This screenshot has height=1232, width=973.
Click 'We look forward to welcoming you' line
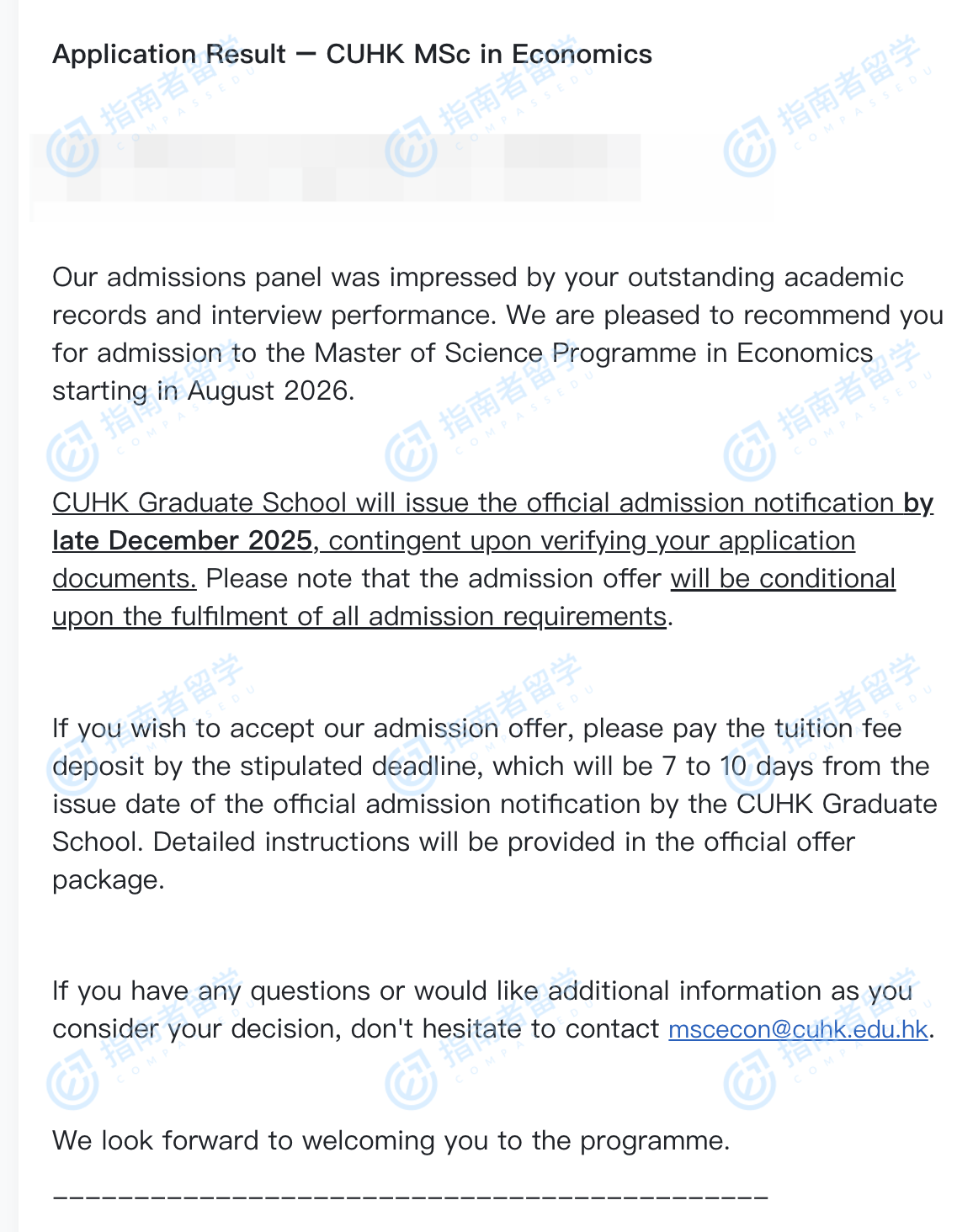pyautogui.click(x=391, y=1141)
